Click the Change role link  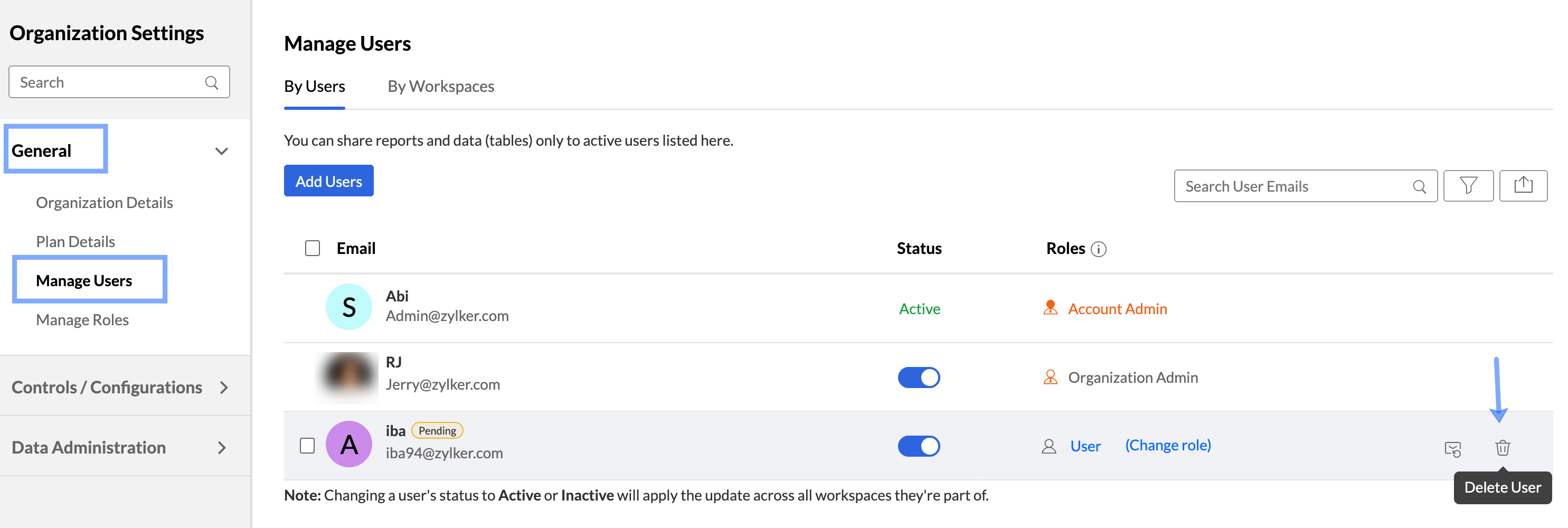[x=1167, y=446]
